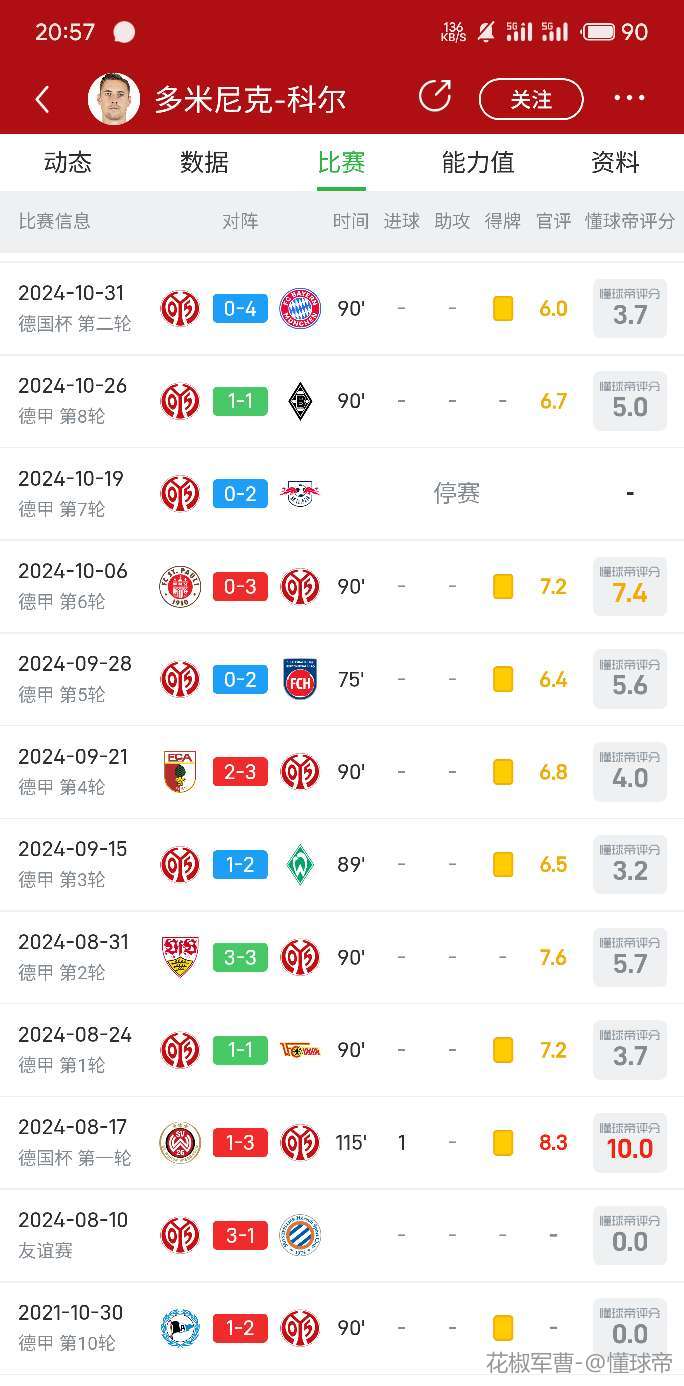This screenshot has width=684, height=1386.
Task: Tap the Heidenheim FCH club logo
Action: click(300, 679)
